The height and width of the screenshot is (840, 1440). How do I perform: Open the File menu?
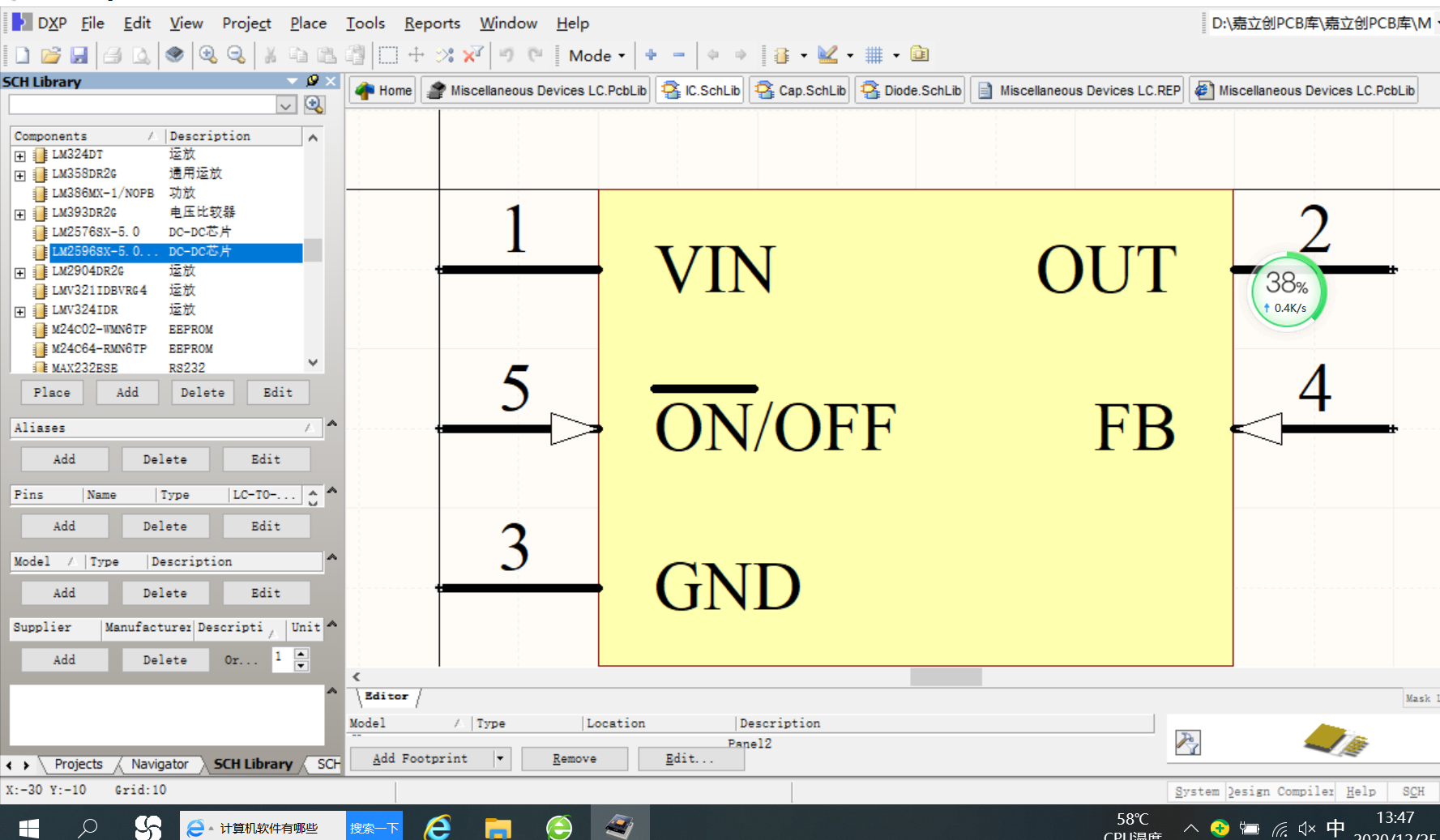(x=92, y=23)
